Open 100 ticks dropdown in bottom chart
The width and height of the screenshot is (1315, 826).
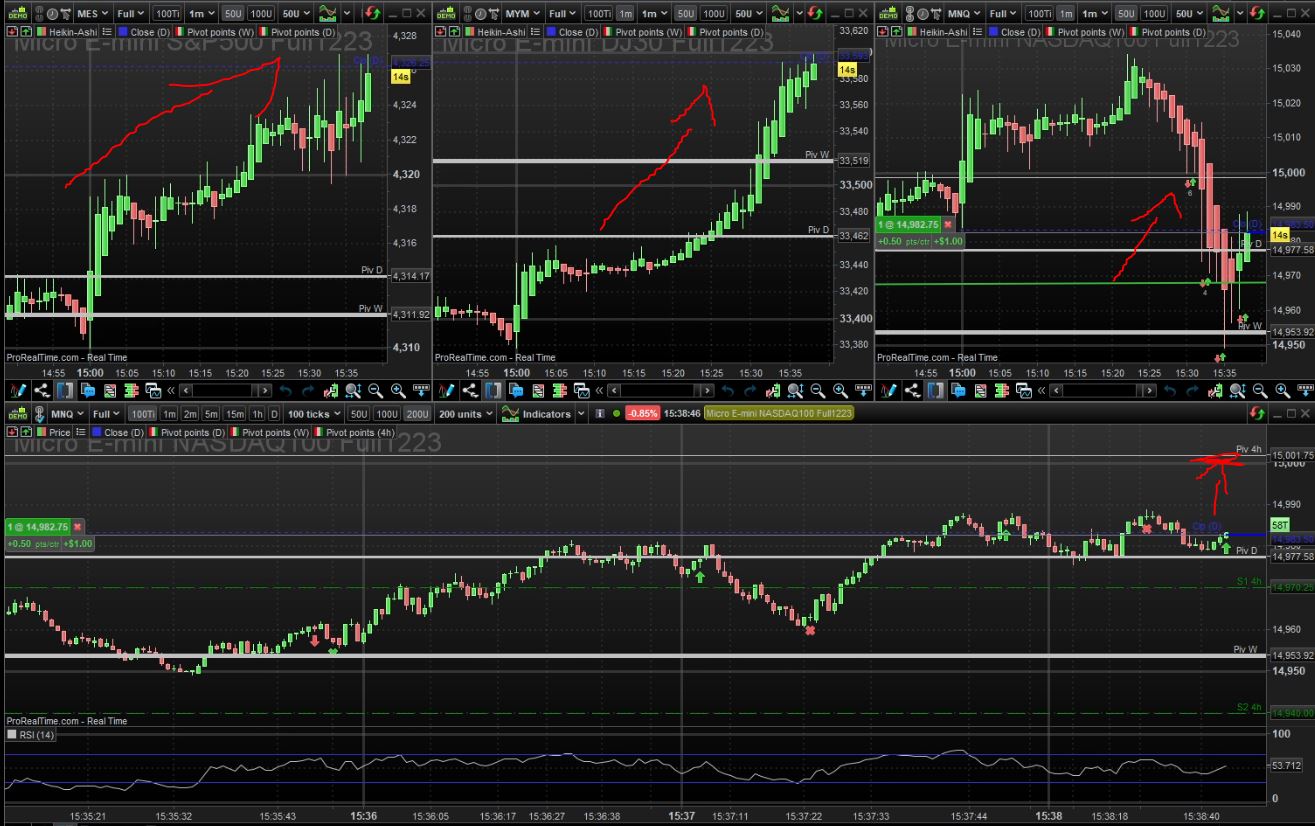[x=314, y=413]
